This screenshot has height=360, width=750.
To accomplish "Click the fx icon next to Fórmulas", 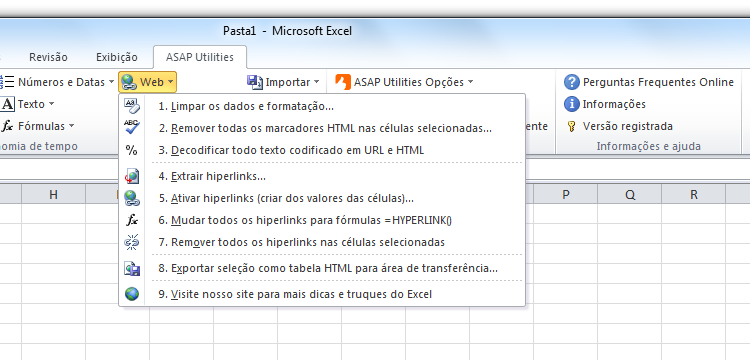I will (x=8, y=126).
